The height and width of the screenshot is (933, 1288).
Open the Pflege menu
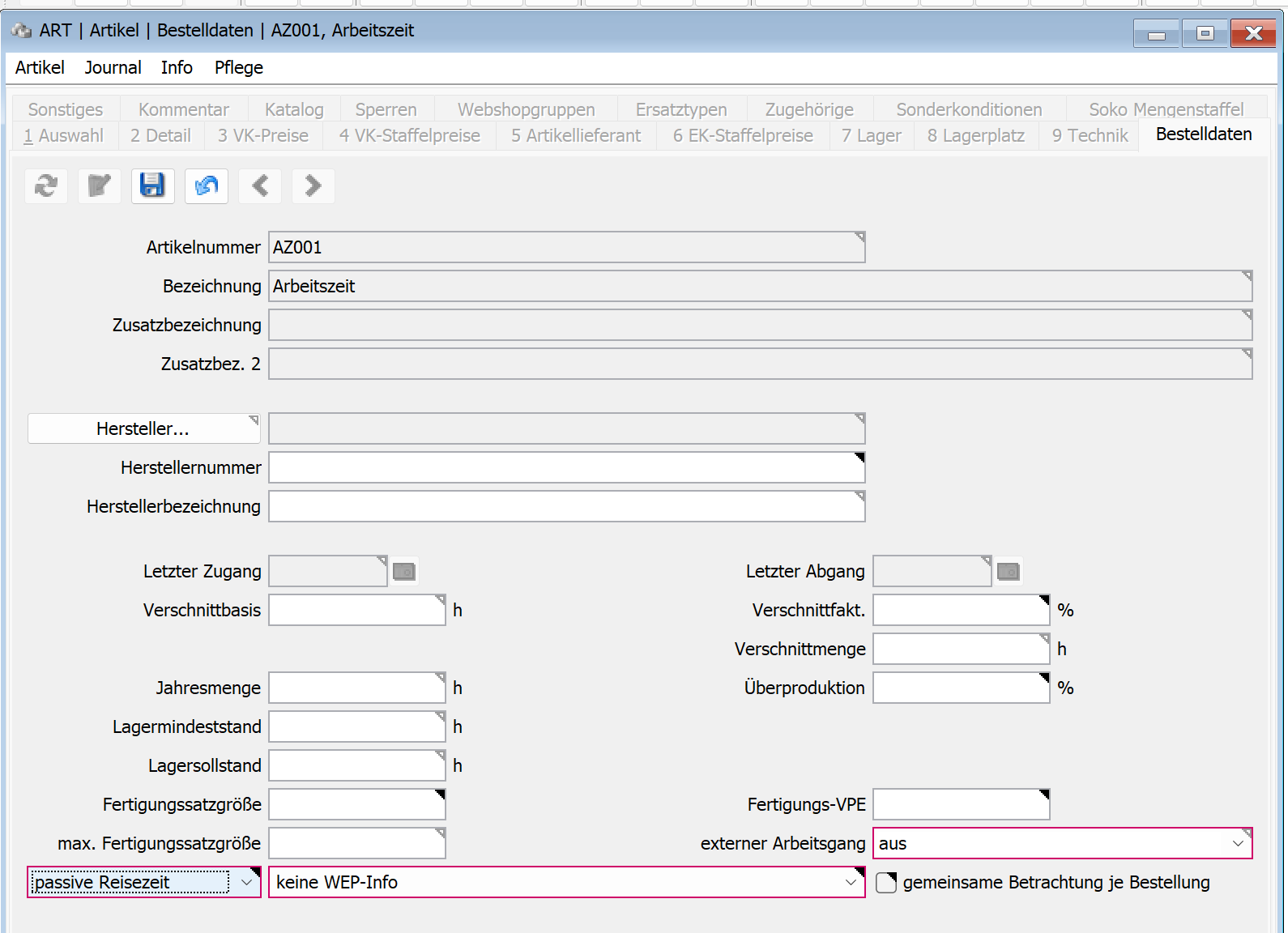pyautogui.click(x=238, y=68)
